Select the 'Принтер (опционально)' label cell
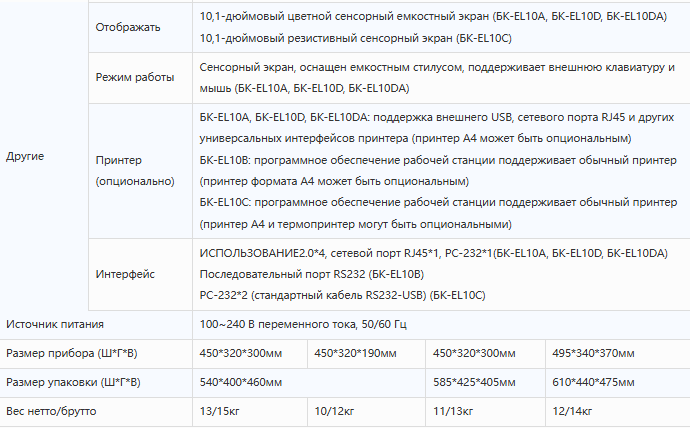 pyautogui.click(x=140, y=171)
